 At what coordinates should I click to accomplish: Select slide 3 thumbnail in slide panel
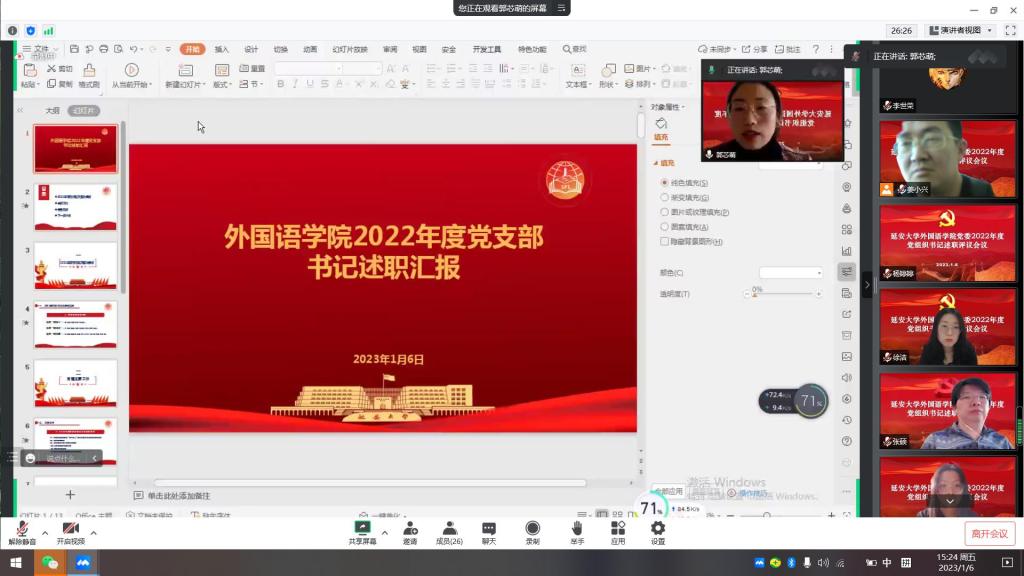[x=76, y=266]
